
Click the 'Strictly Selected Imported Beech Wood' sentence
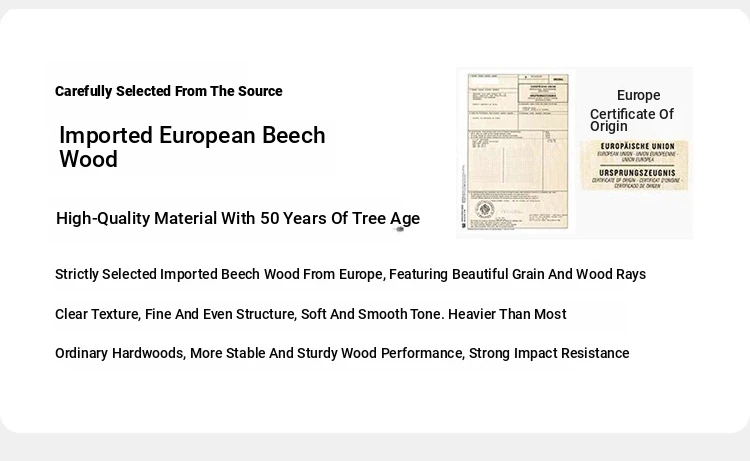[350, 274]
